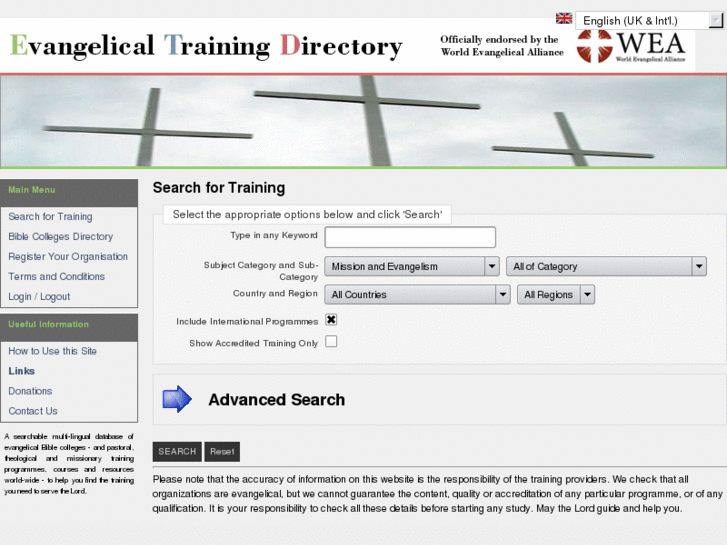Open Bible Colleges Directory menu item
This screenshot has height=545, width=727.
pos(60,237)
